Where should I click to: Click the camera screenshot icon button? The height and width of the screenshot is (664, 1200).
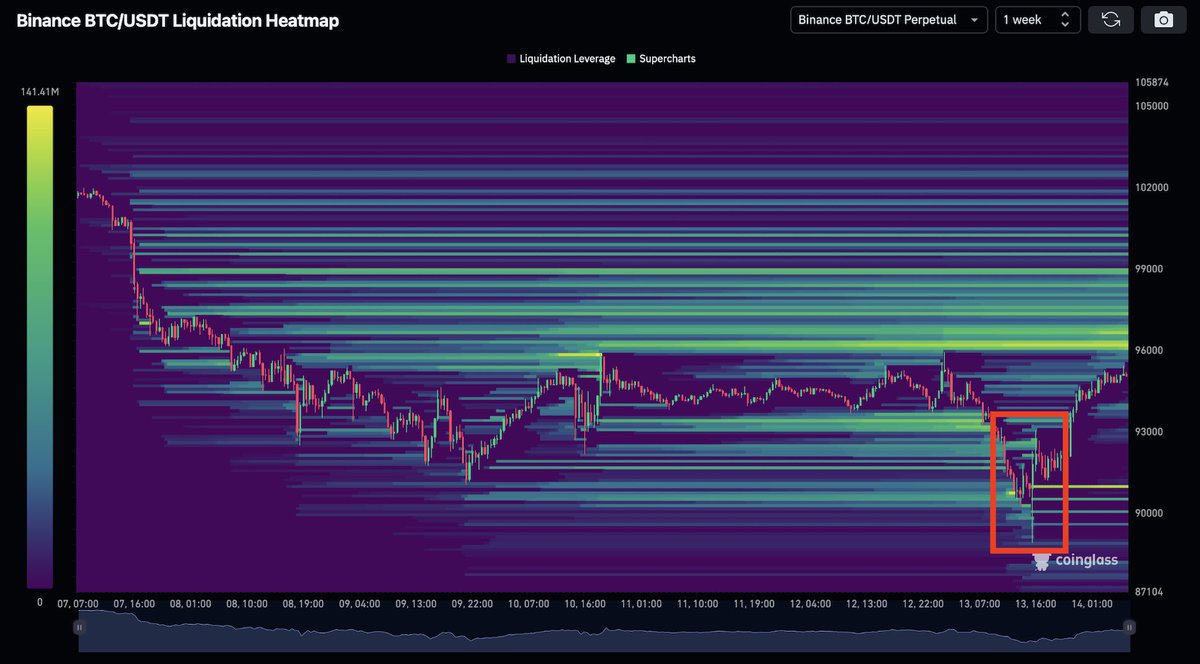[x=1163, y=20]
